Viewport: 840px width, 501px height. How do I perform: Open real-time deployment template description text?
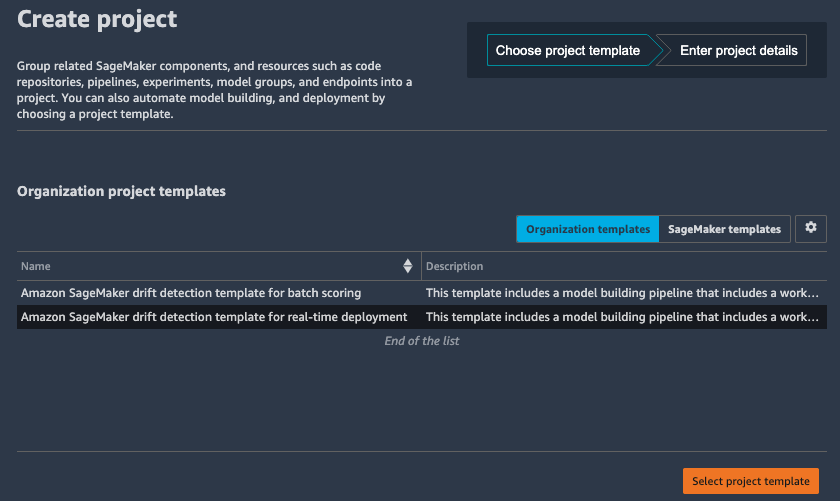(622, 317)
